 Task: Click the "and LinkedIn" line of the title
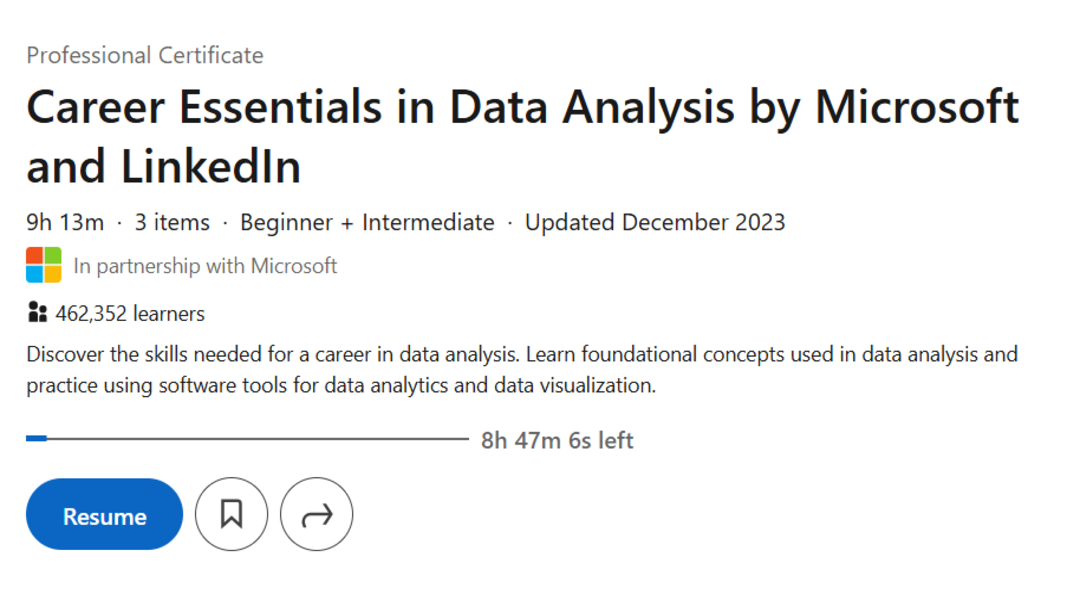164,167
